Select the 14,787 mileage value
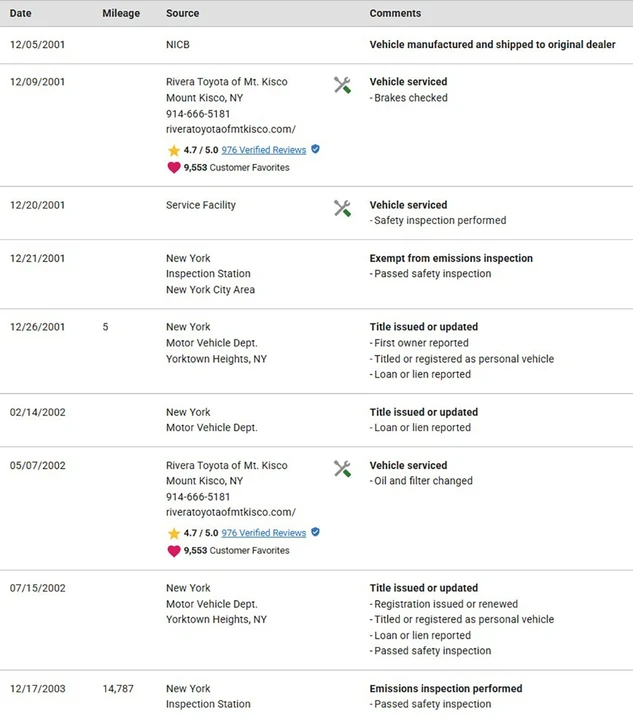The height and width of the screenshot is (720, 633). (x=118, y=689)
